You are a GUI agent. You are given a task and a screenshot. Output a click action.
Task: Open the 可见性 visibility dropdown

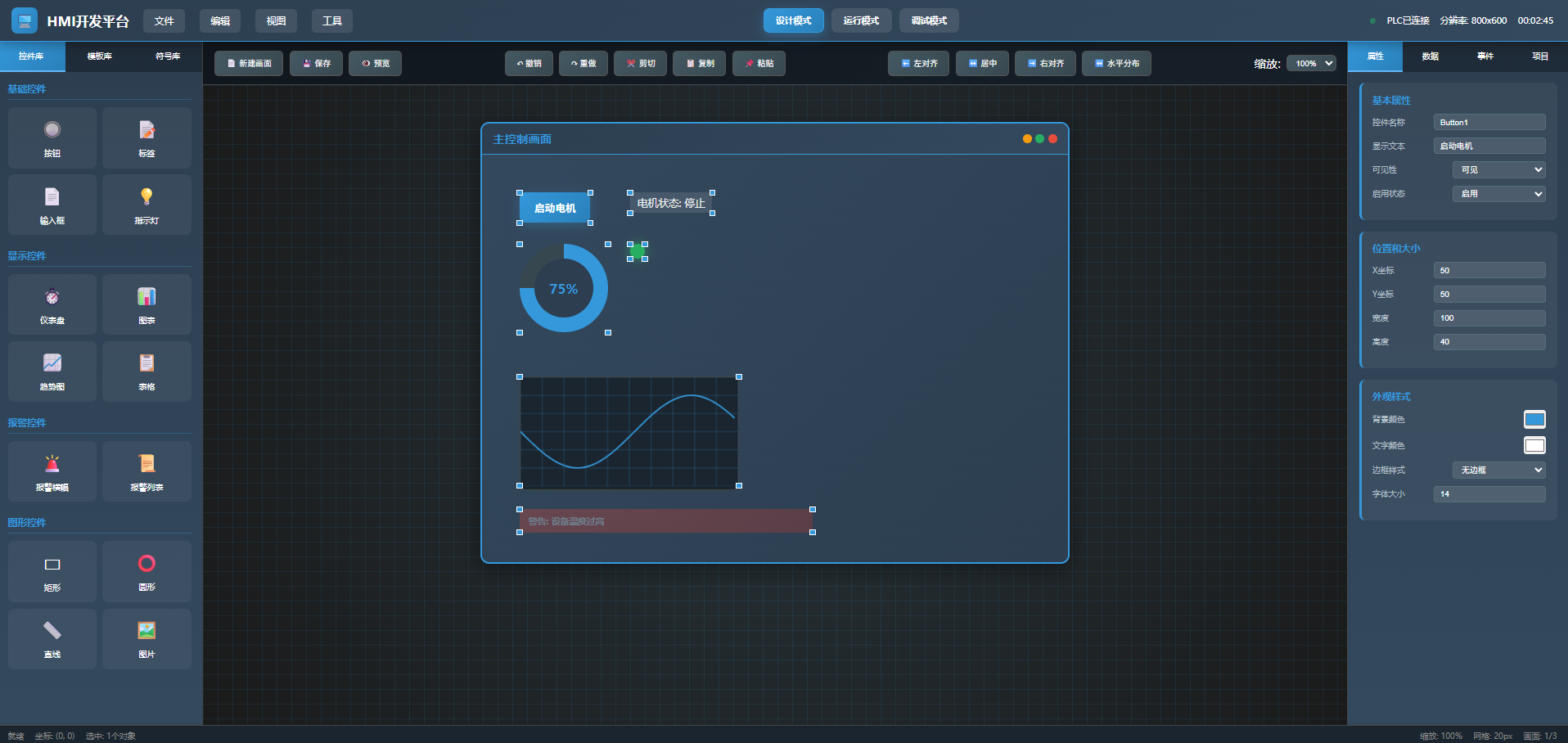point(1498,169)
